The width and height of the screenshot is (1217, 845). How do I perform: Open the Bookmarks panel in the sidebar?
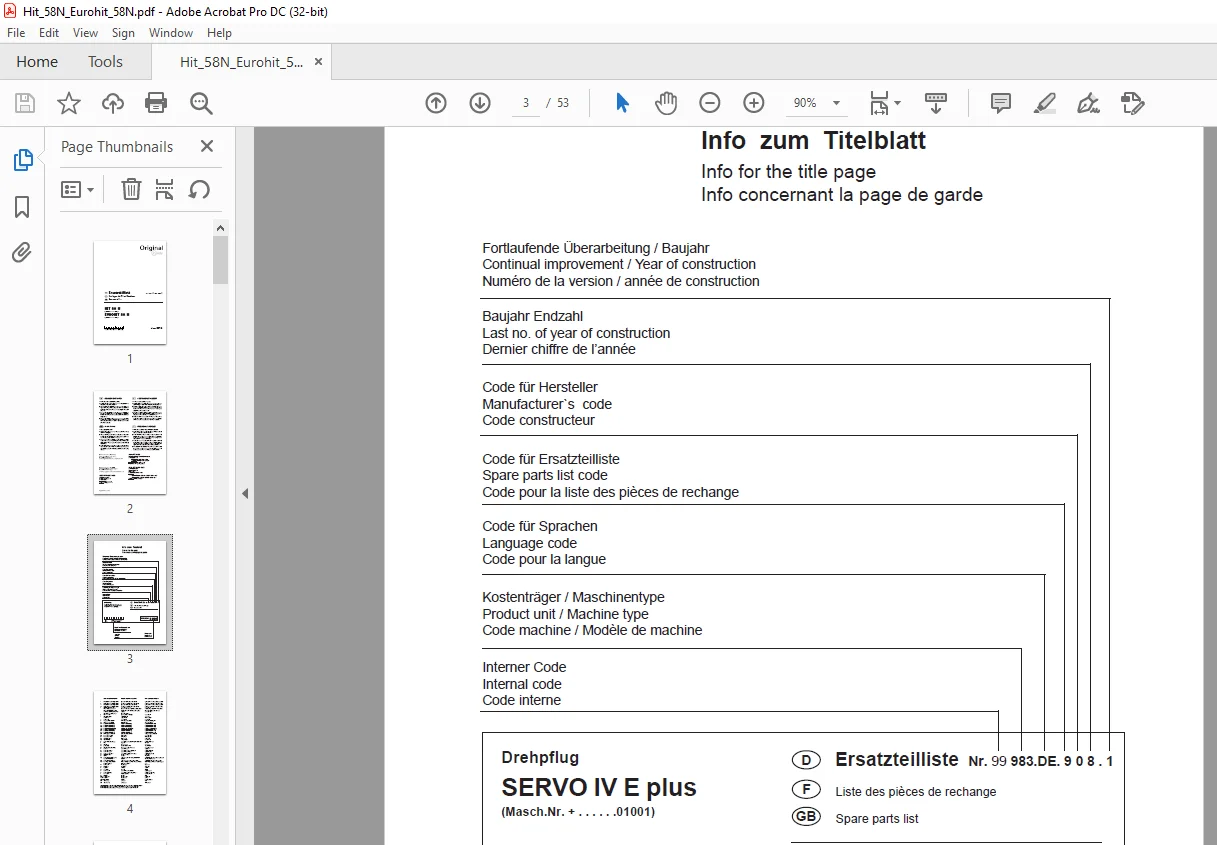coord(22,207)
